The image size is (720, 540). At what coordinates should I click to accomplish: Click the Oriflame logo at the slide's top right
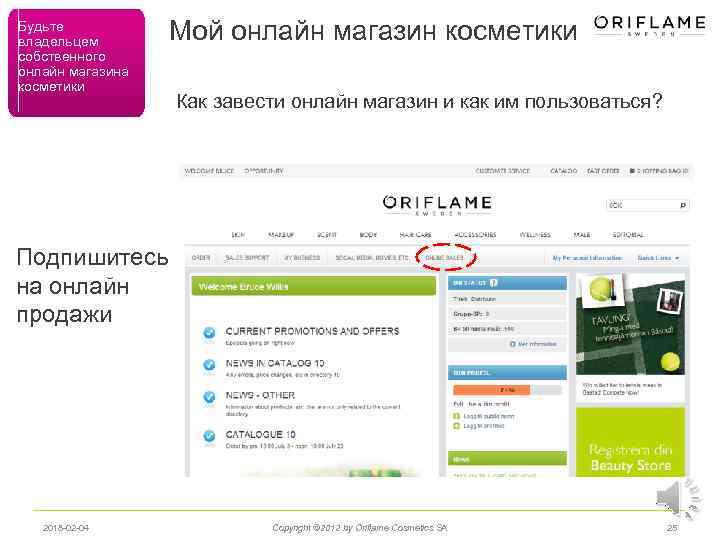click(649, 25)
